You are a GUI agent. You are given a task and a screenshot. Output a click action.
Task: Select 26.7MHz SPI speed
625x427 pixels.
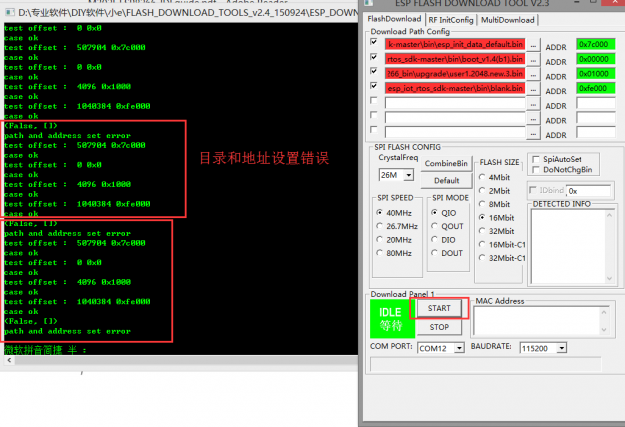(397, 226)
